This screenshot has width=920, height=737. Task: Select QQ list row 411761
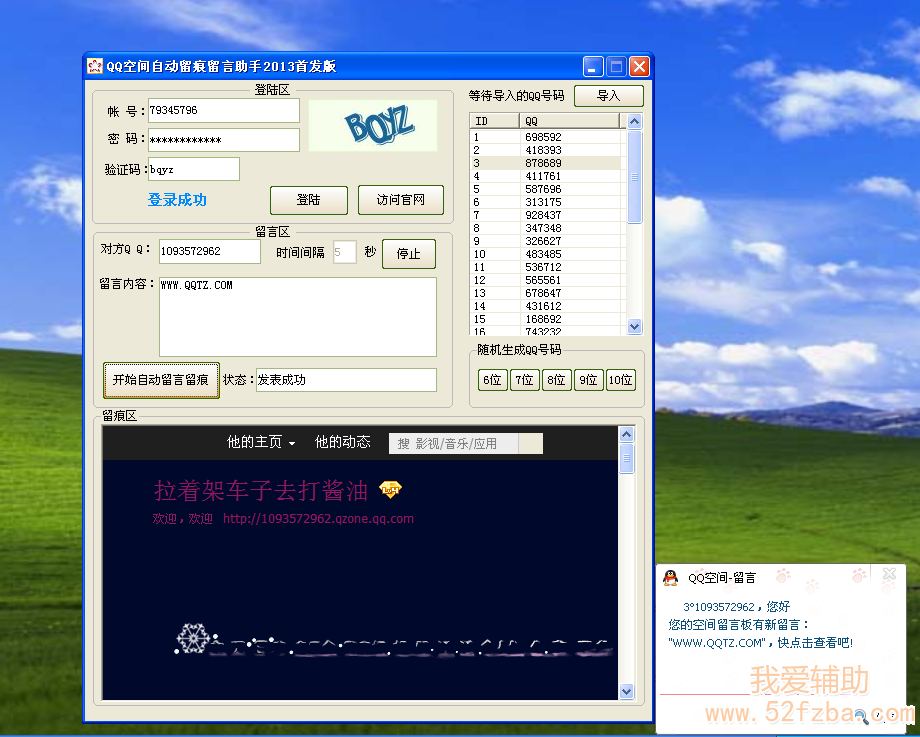click(546, 176)
